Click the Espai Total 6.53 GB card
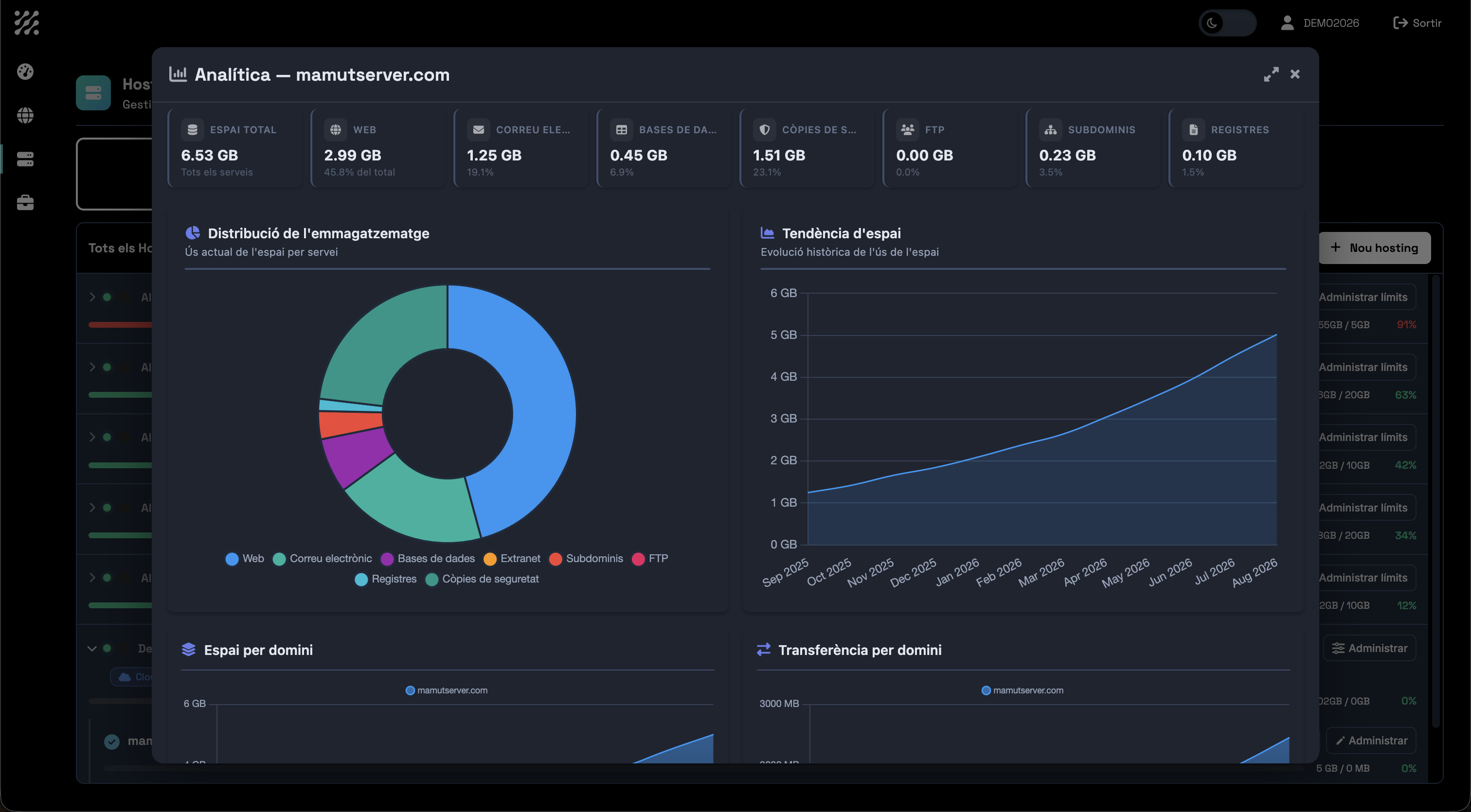1471x812 pixels. [x=234, y=148]
